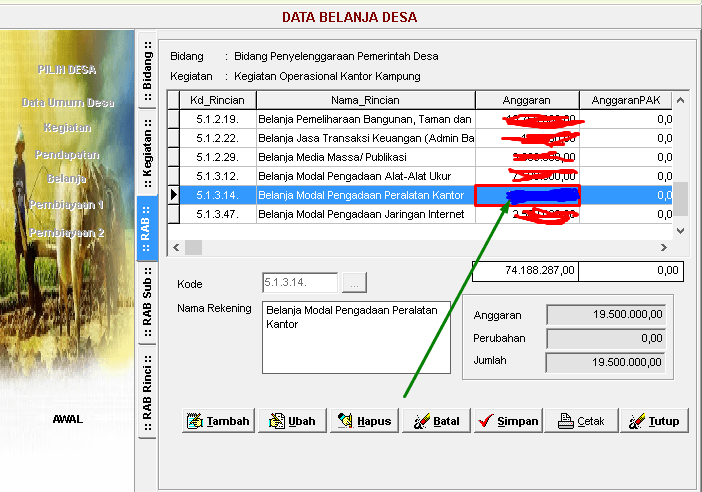The width and height of the screenshot is (702, 492).
Task: Click the Nama Rekening text box
Action: [356, 338]
